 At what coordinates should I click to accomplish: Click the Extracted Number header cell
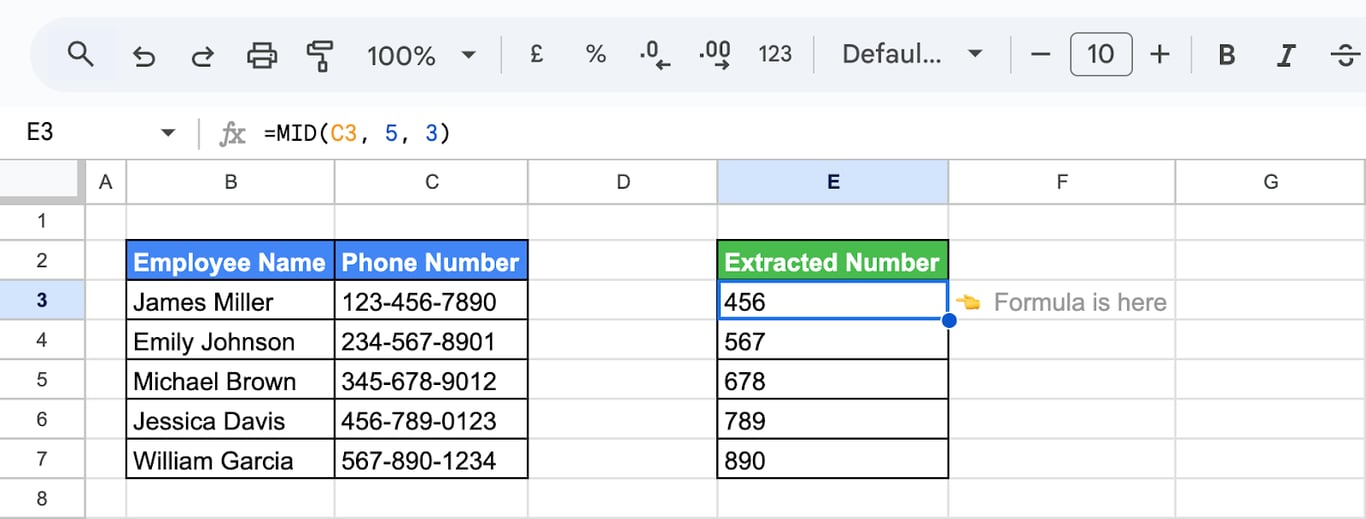833,262
